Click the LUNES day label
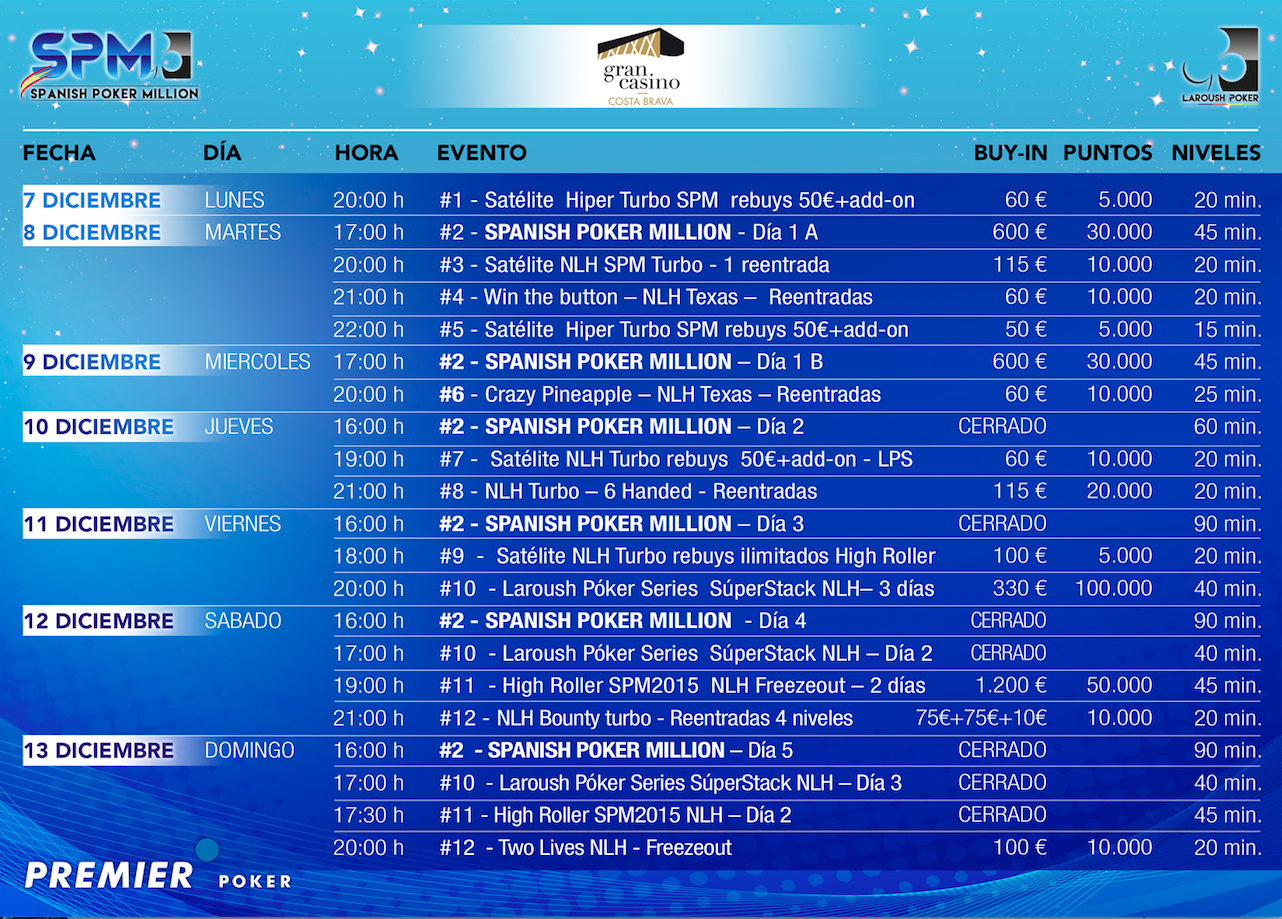The image size is (1282, 919). tap(234, 200)
